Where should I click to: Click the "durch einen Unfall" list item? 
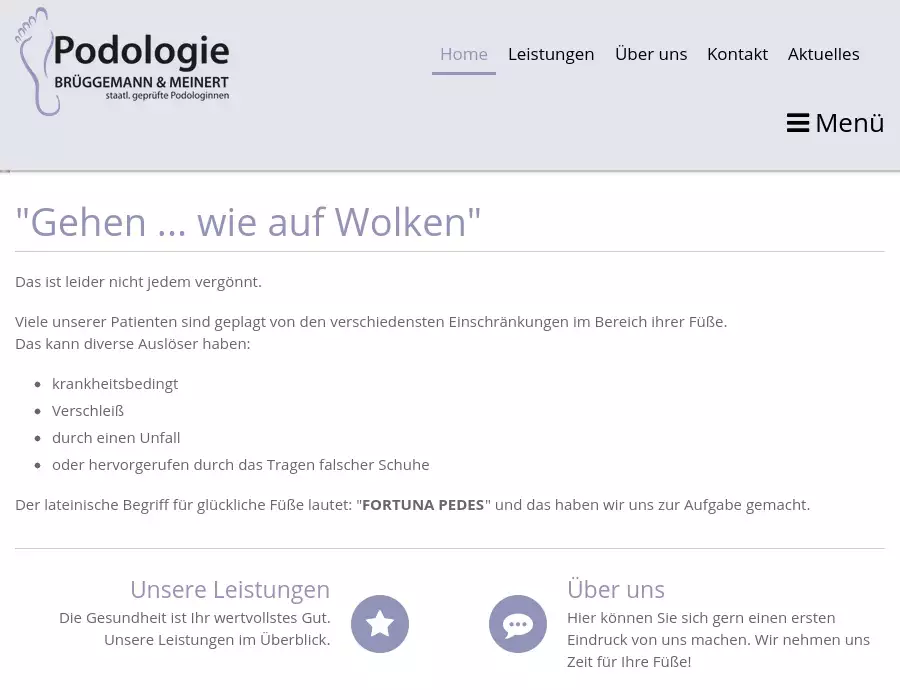click(x=116, y=438)
